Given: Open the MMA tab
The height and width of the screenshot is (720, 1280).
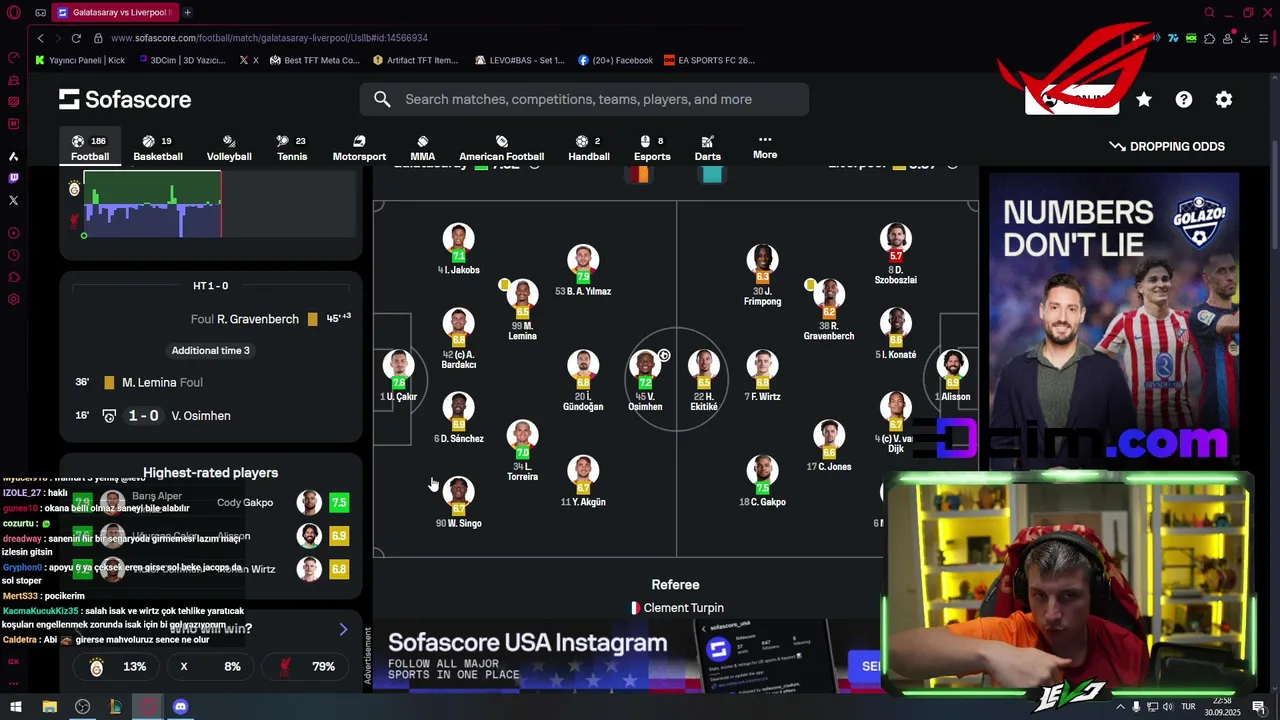Looking at the screenshot, I should 422,148.
